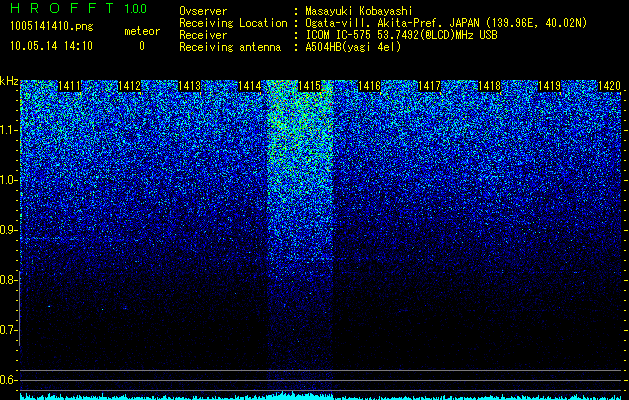Click the ICOM IC-575 receiver text
This screenshot has width=629, height=400.
coord(401,35)
